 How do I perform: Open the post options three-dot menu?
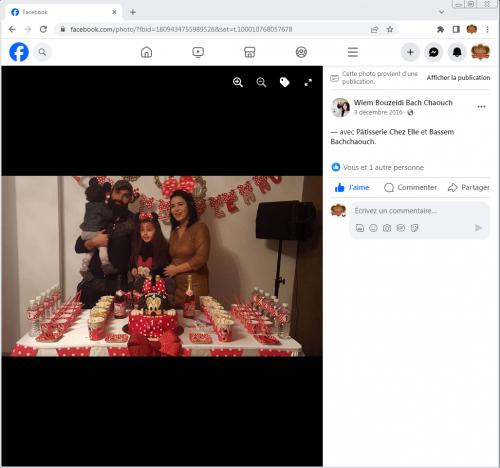(x=481, y=107)
